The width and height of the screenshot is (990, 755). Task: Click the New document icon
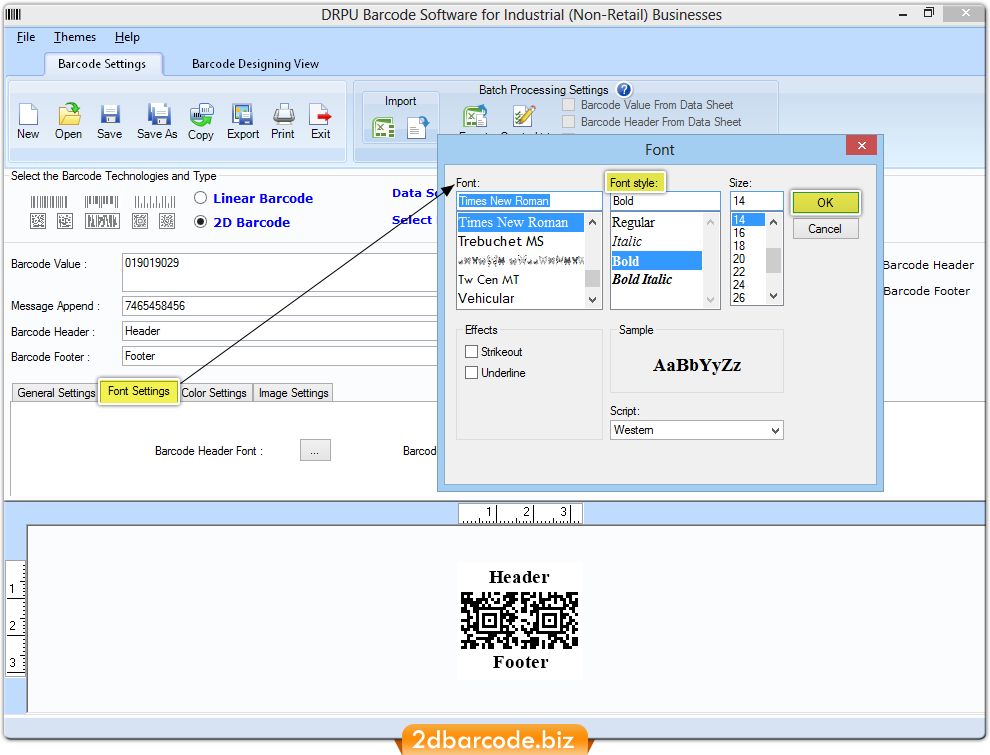tap(28, 114)
